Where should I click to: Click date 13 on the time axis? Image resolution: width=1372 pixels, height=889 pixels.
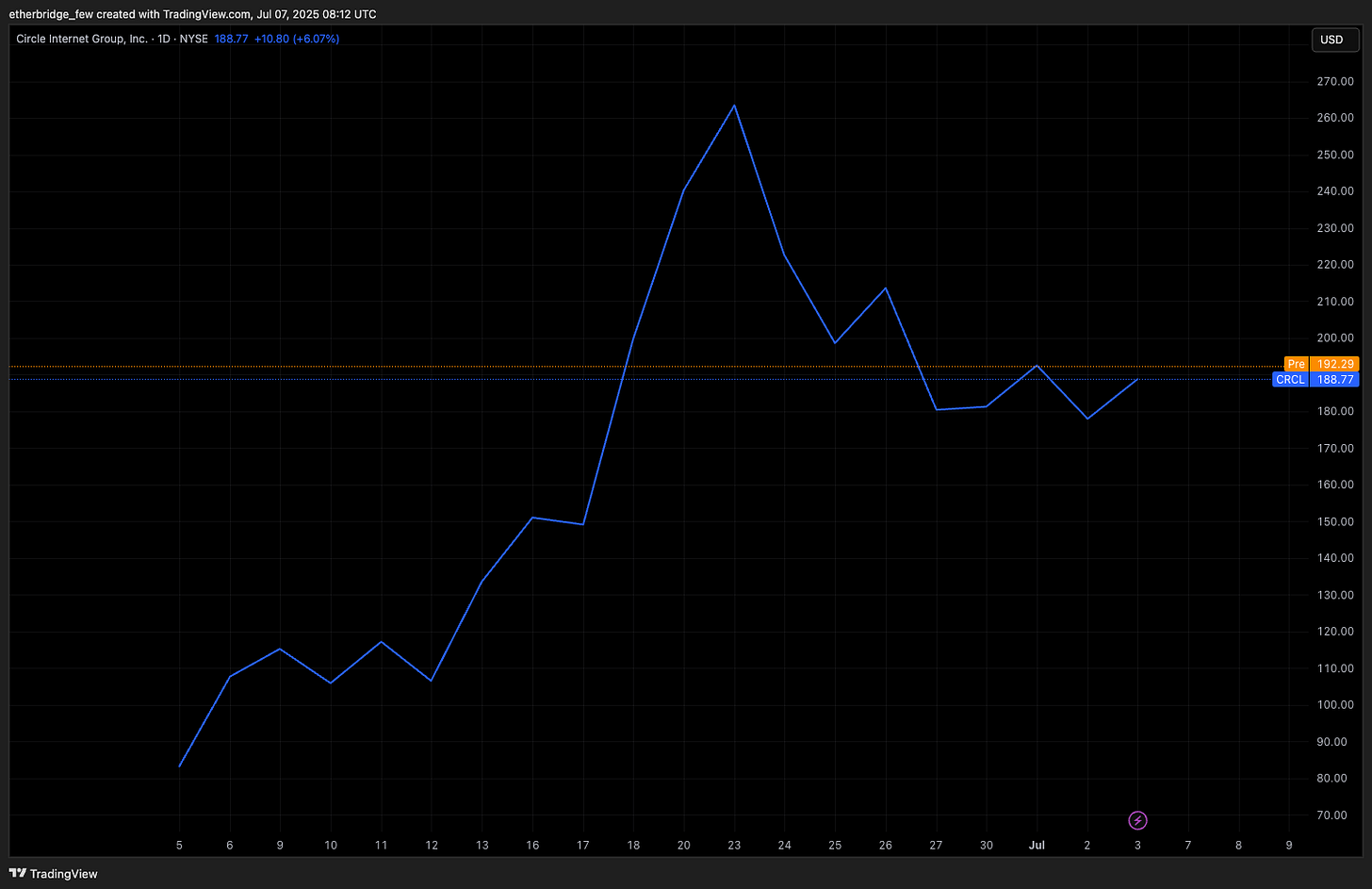coord(482,845)
